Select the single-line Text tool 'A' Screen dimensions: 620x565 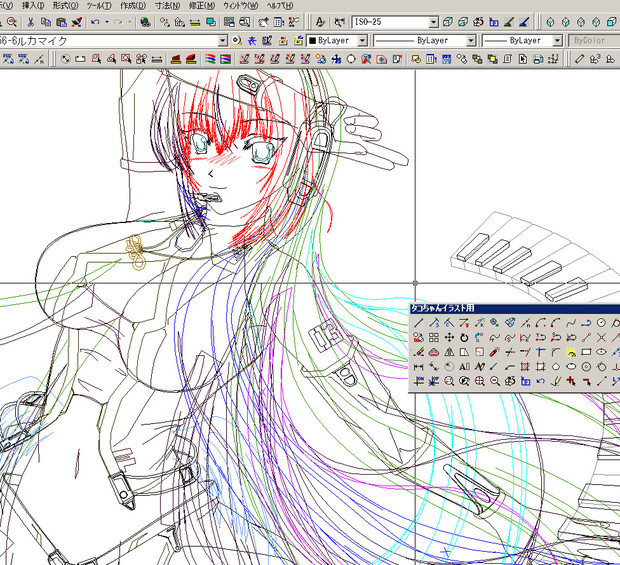click(x=464, y=367)
